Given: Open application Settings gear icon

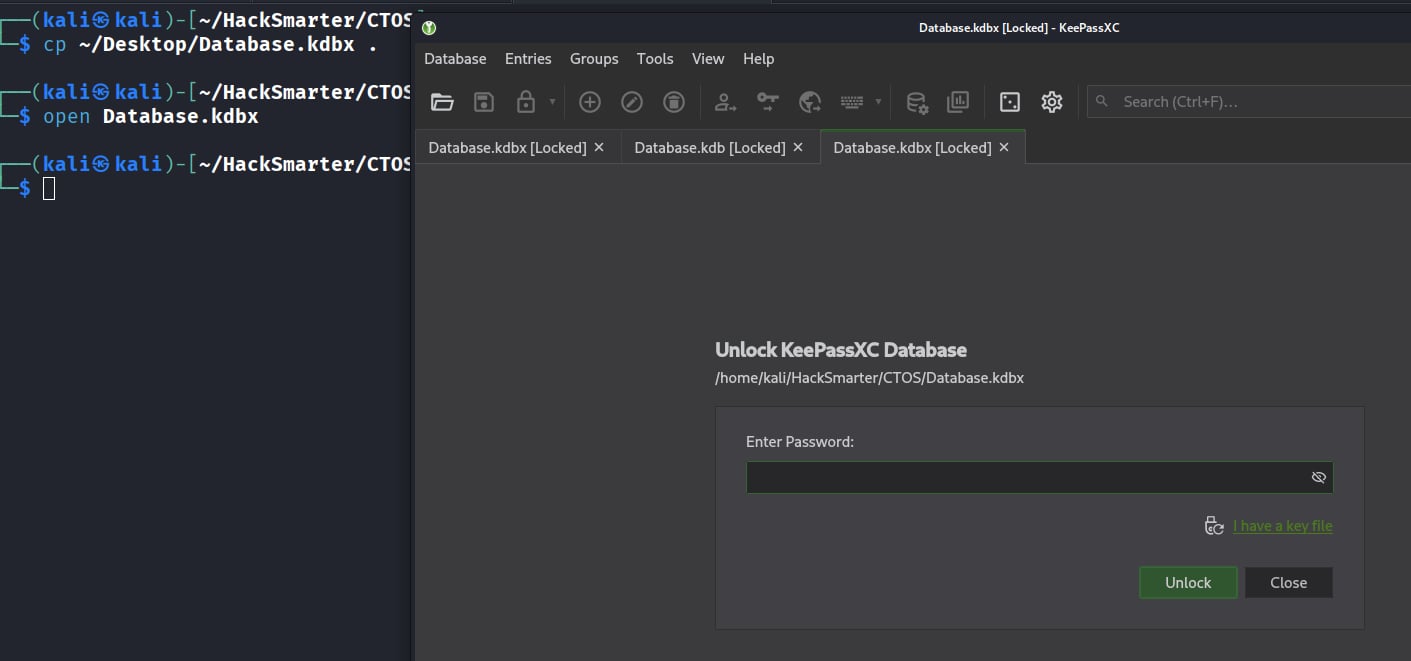Looking at the screenshot, I should pyautogui.click(x=1051, y=102).
